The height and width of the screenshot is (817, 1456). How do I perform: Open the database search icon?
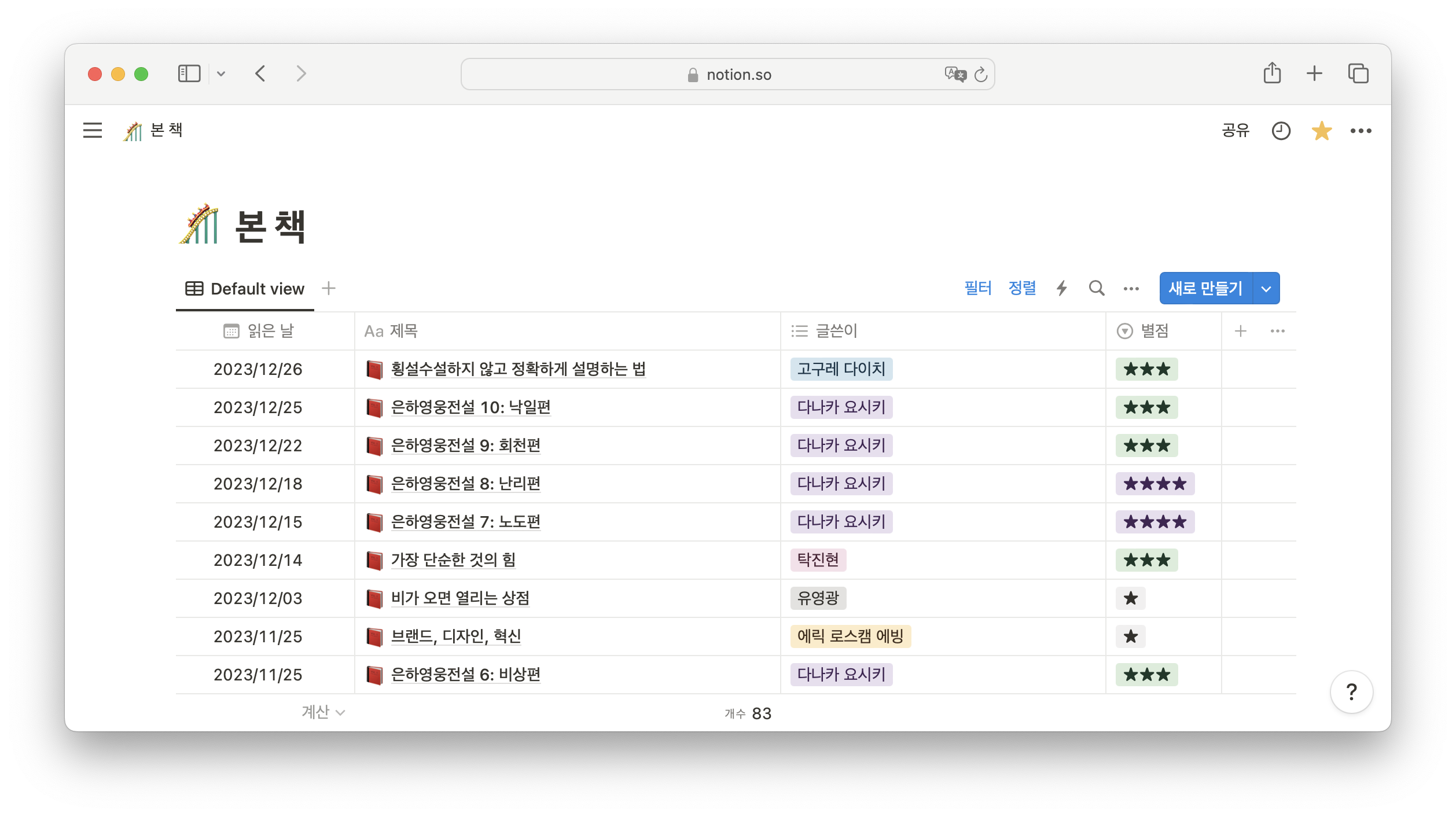[1096, 288]
